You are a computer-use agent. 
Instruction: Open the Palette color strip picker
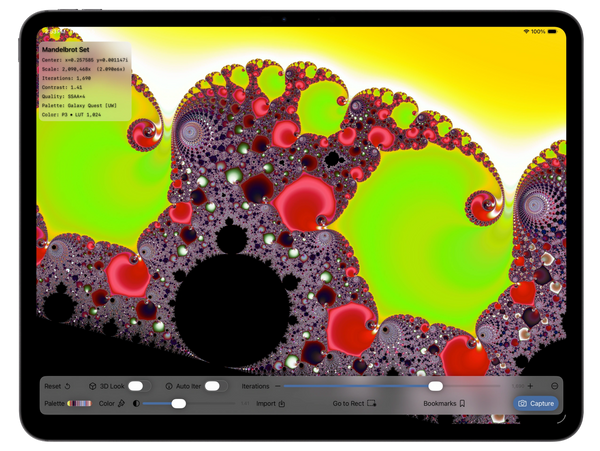79,403
